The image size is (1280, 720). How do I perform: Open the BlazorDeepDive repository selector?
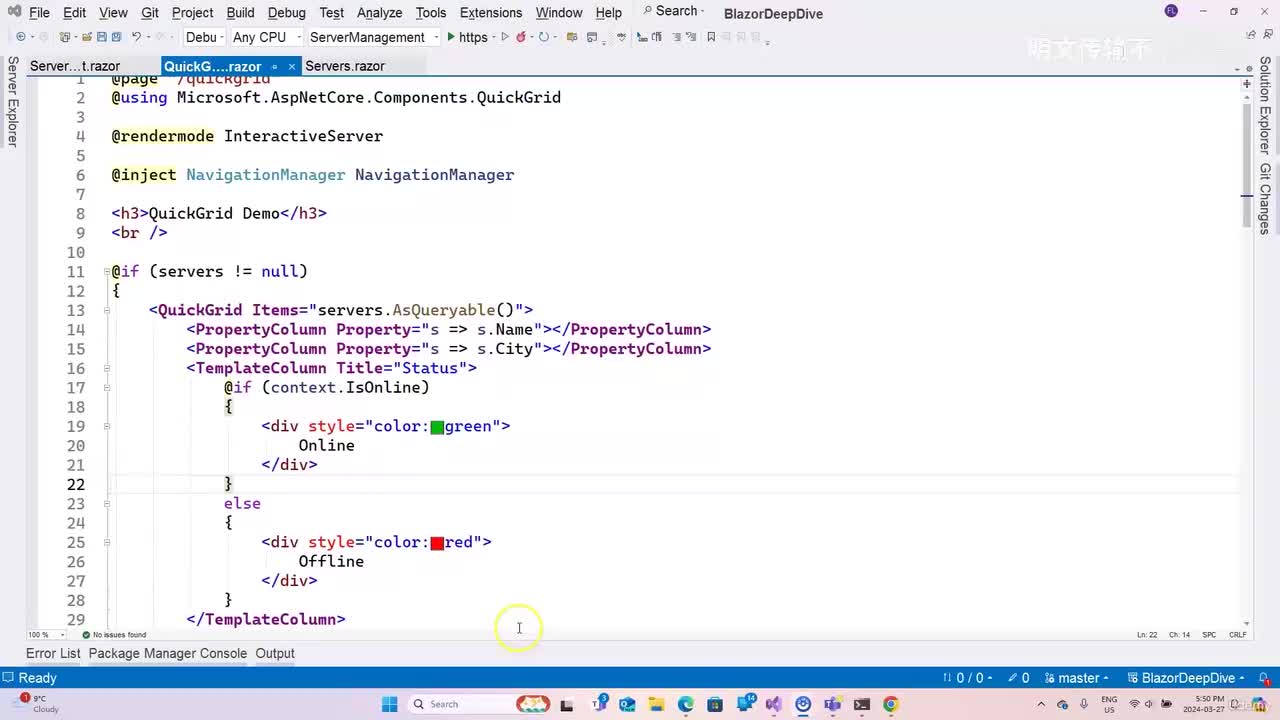(x=1187, y=678)
